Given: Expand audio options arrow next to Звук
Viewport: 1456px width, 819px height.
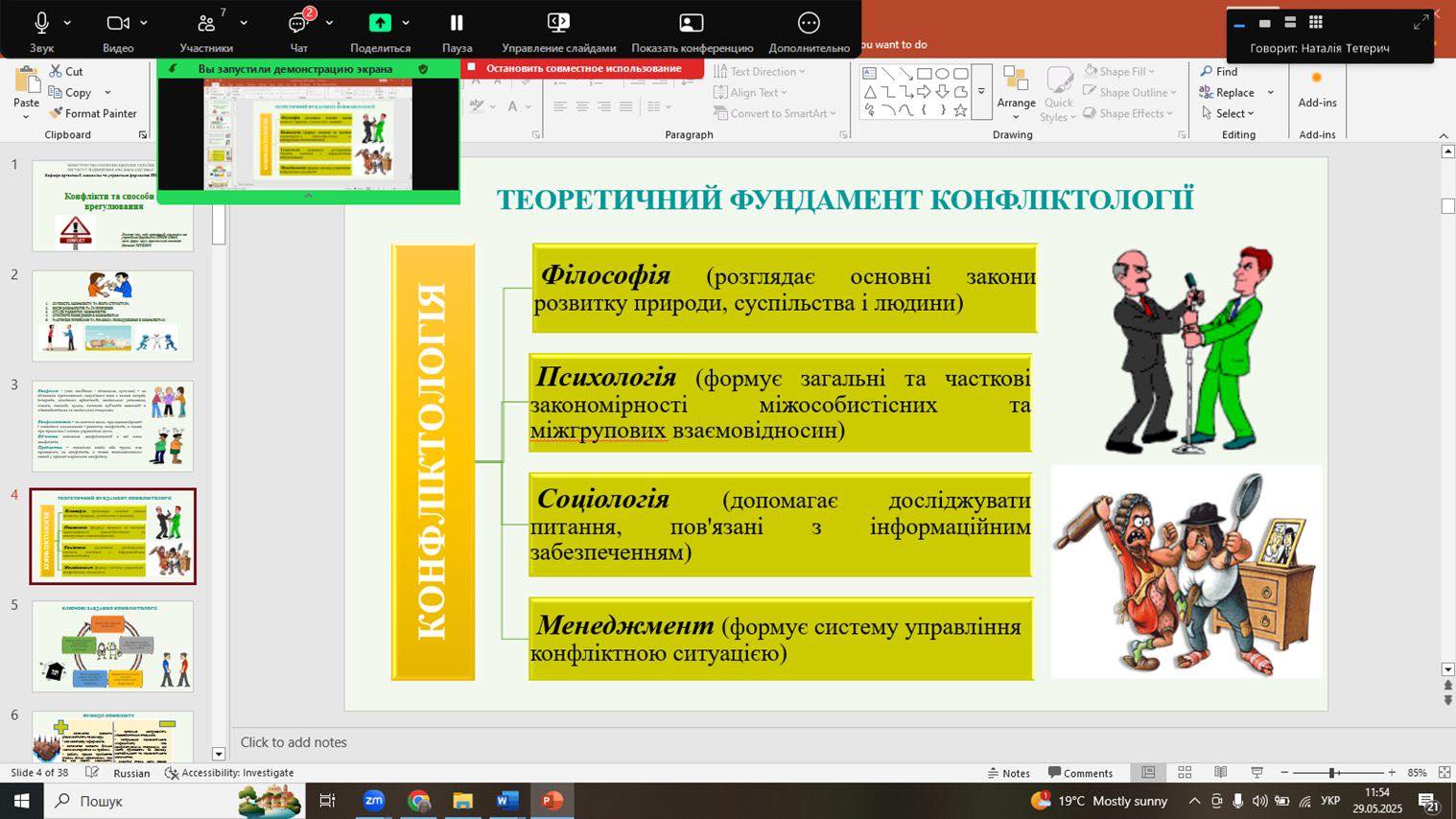Looking at the screenshot, I should tap(67, 23).
